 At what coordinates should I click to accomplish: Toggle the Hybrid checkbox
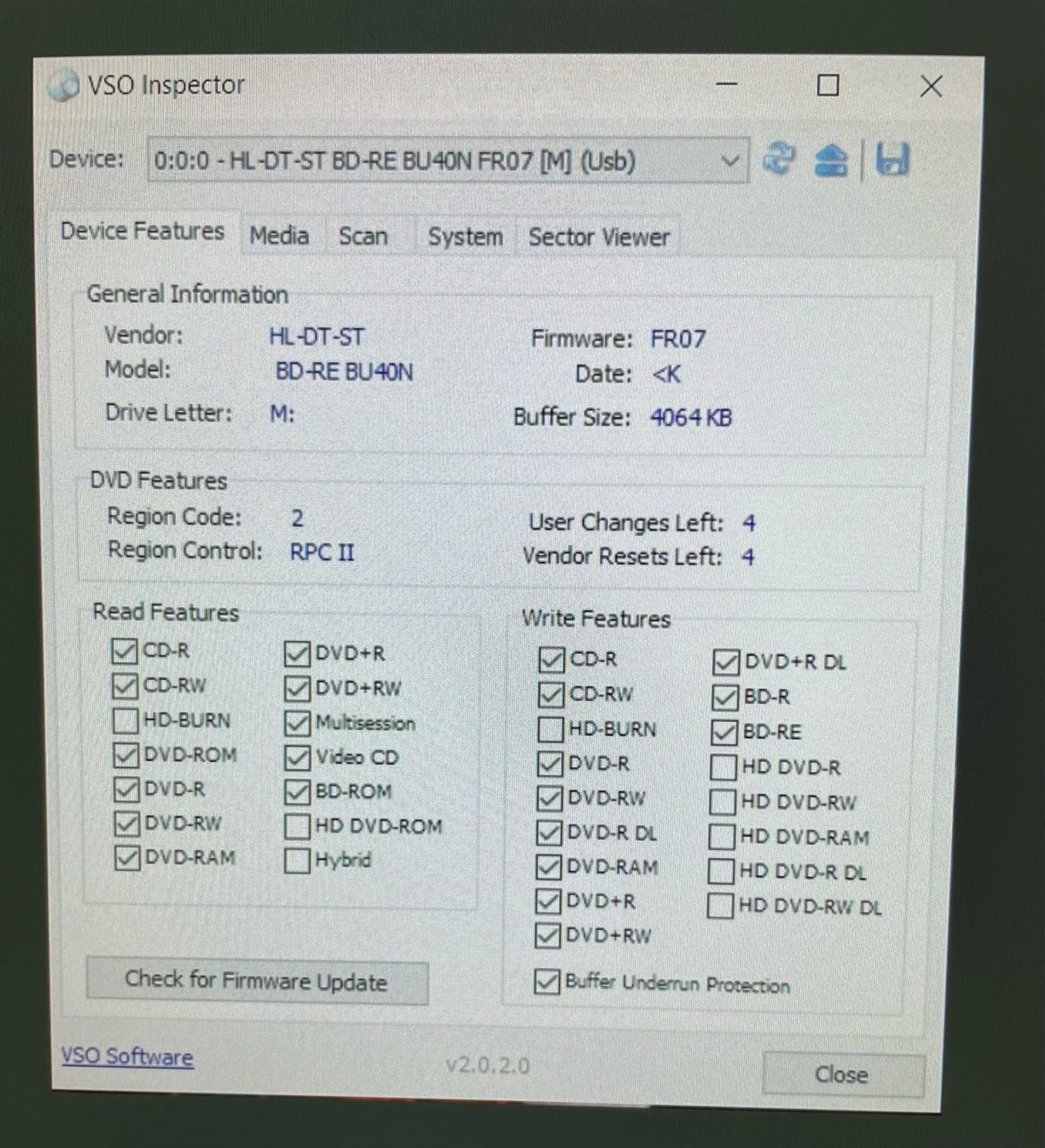click(297, 860)
